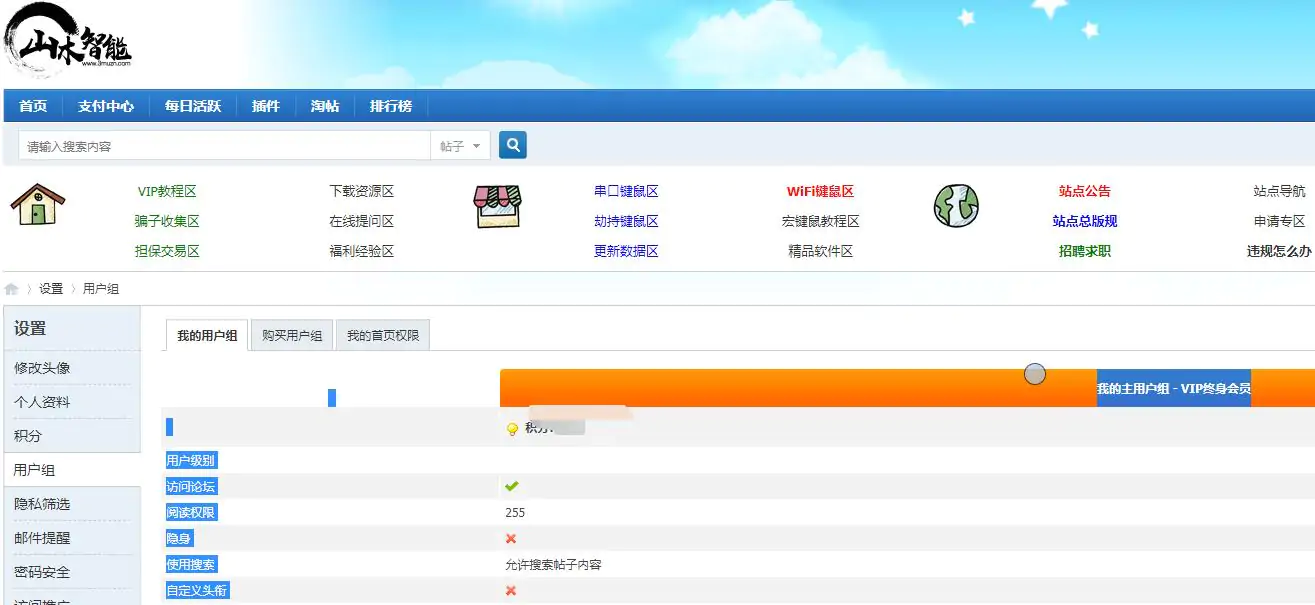Click the red cross in 自定义头衔 row
Screen dimensions: 1315x605
click(511, 590)
